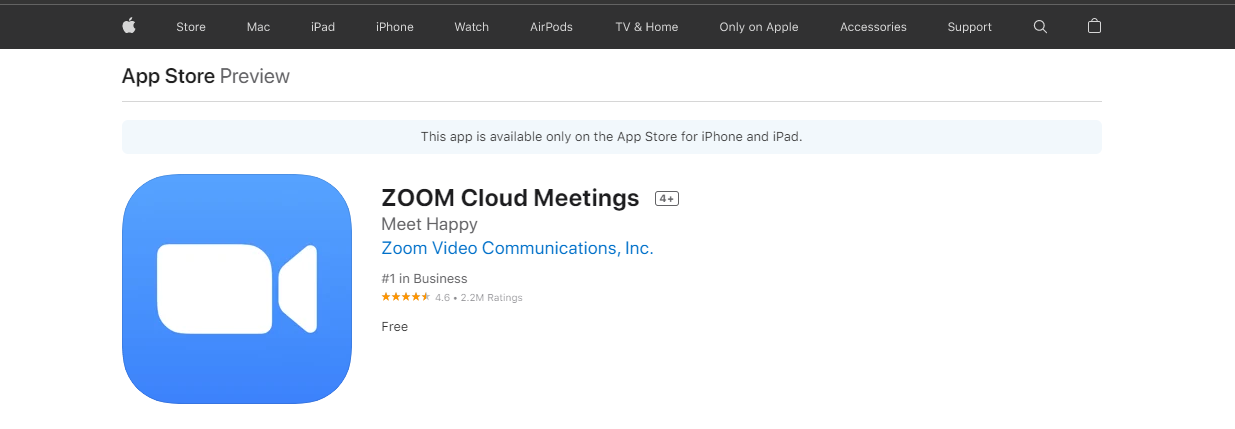The image size is (1235, 429).
Task: Open the search magnifier icon
Action: pyautogui.click(x=1040, y=27)
